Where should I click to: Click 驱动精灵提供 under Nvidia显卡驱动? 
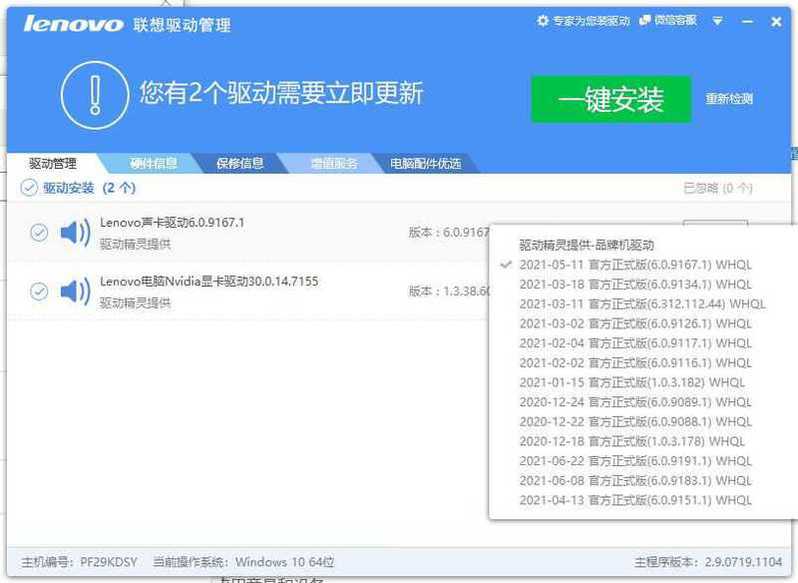pos(135,303)
